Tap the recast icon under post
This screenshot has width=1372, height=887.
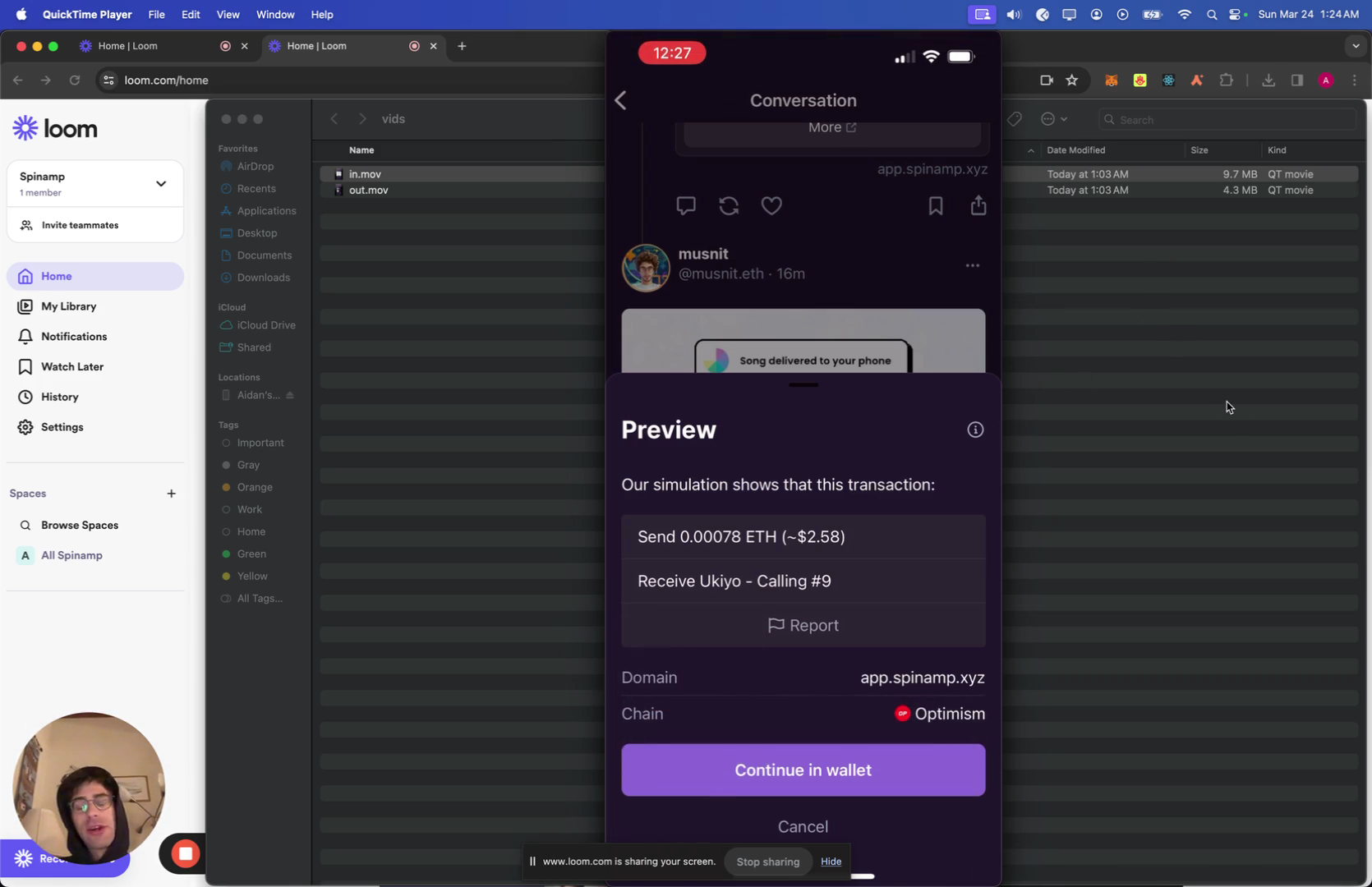coord(729,205)
